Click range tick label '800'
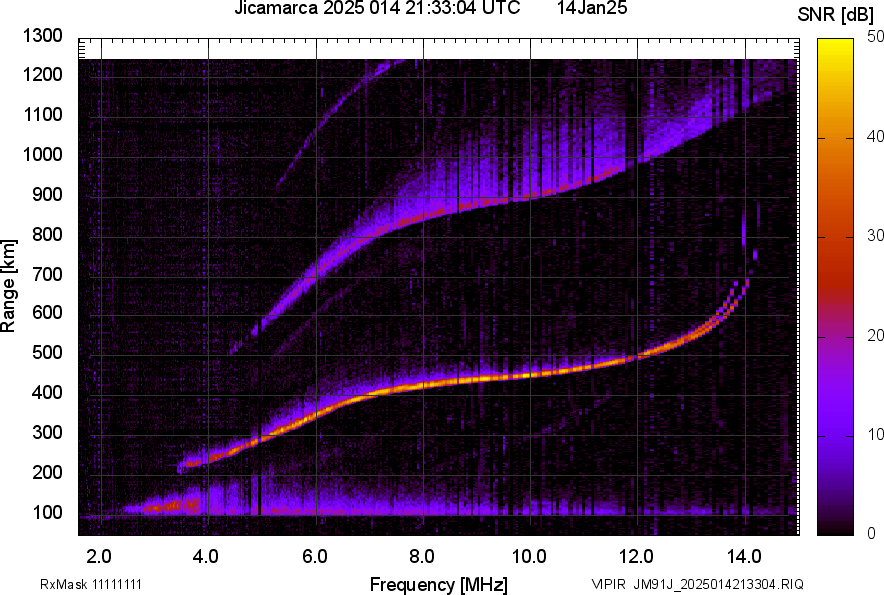The image size is (884, 595). pyautogui.click(x=47, y=234)
